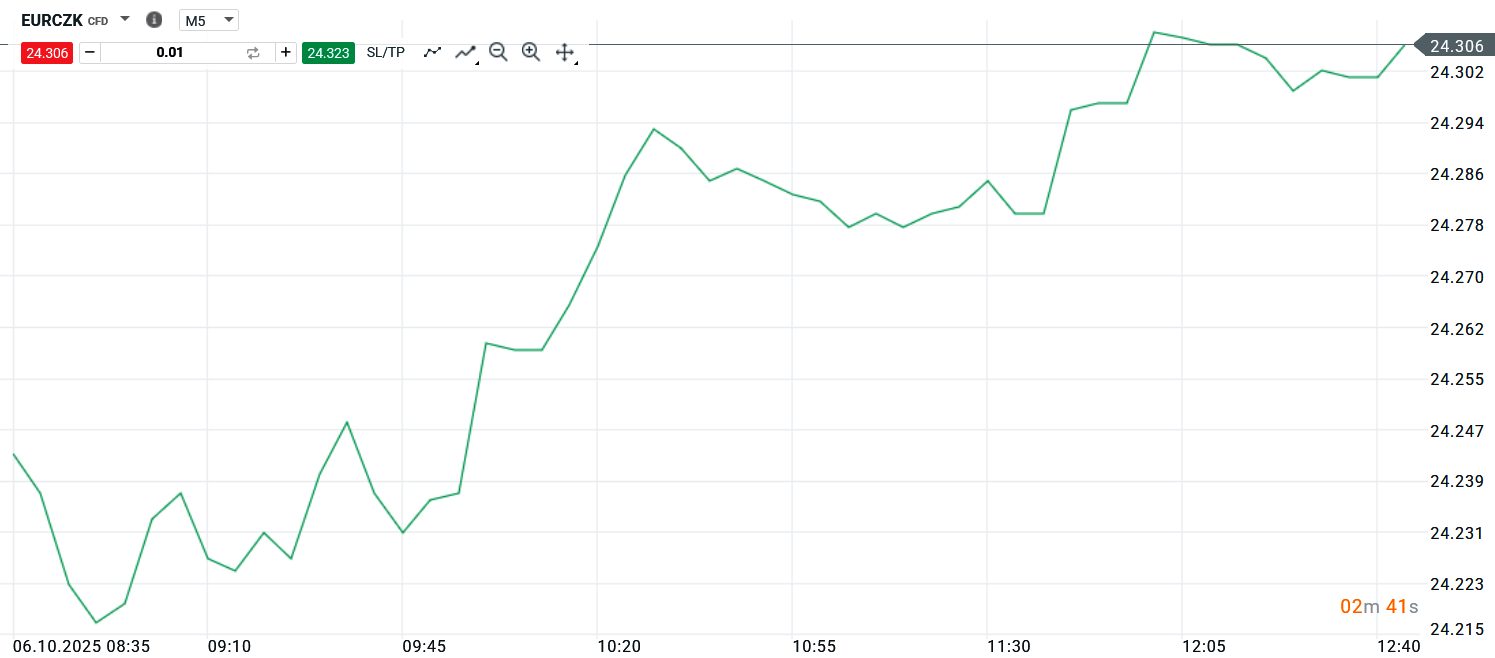Increase volume with the plus button
The image size is (1495, 658).
(286, 53)
